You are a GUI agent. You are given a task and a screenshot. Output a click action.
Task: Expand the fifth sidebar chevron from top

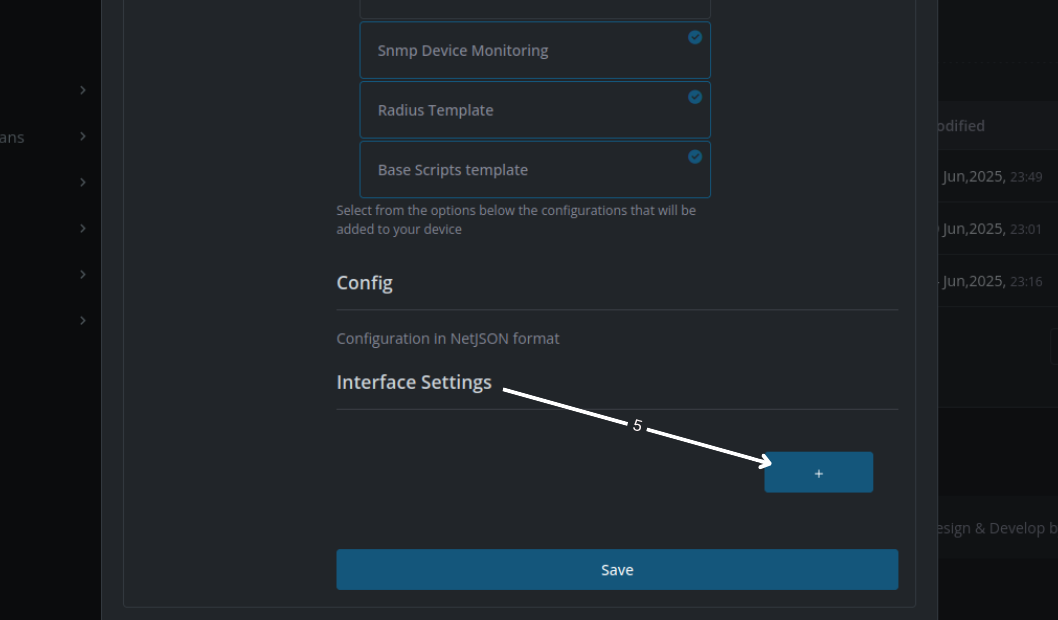tap(82, 275)
